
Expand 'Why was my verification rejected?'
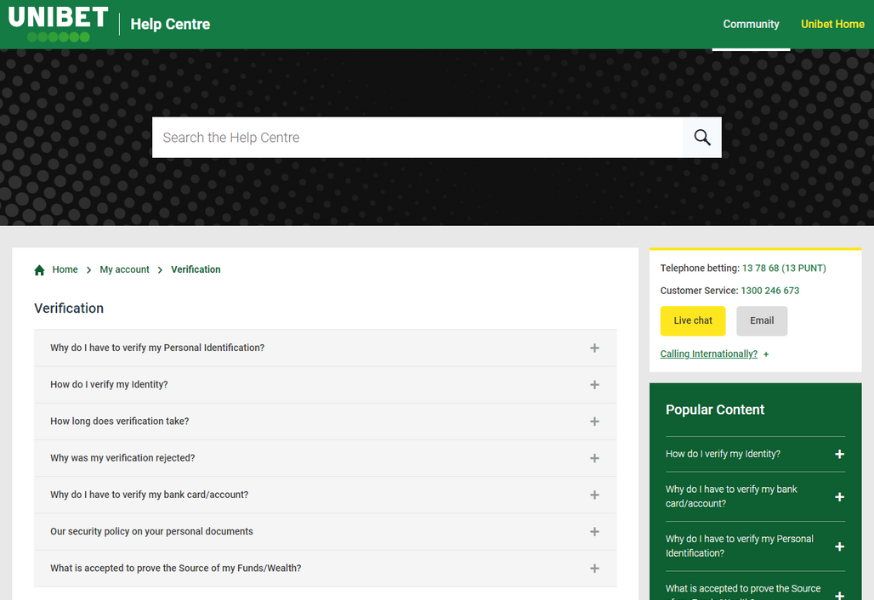coord(325,458)
